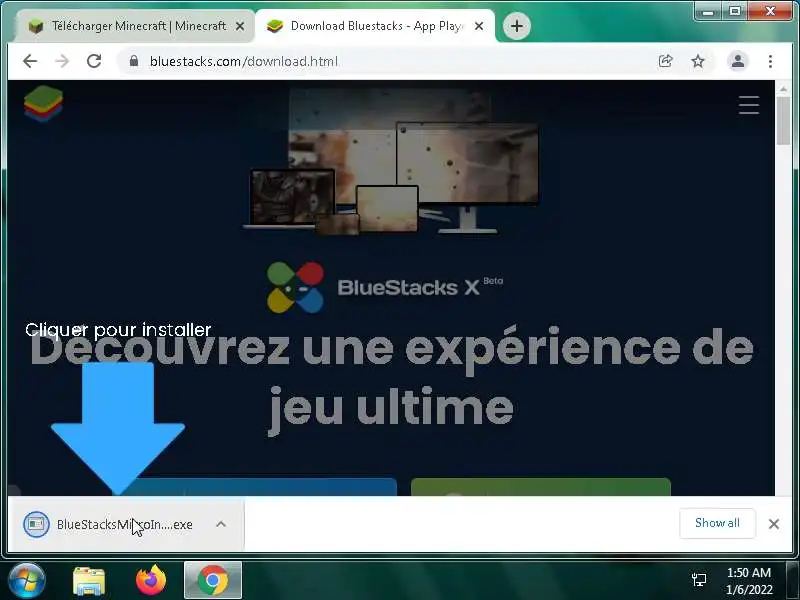Go back using the browser back arrow
The height and width of the screenshot is (600, 800).
point(30,61)
